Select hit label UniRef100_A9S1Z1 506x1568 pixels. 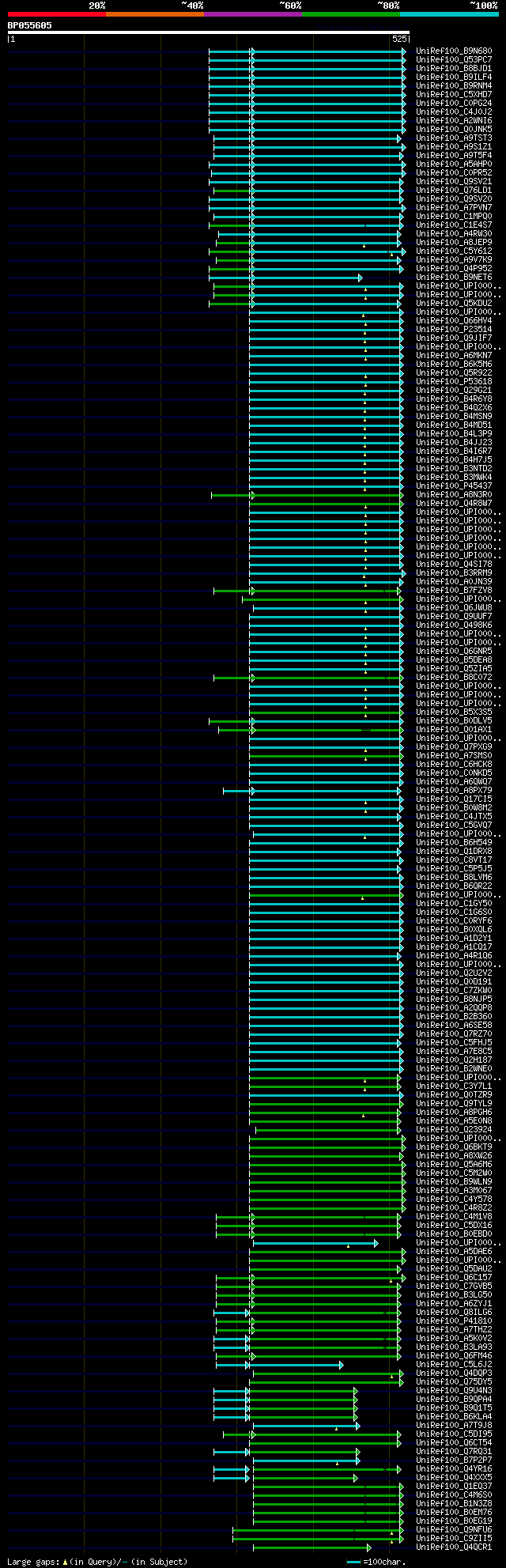tap(454, 146)
